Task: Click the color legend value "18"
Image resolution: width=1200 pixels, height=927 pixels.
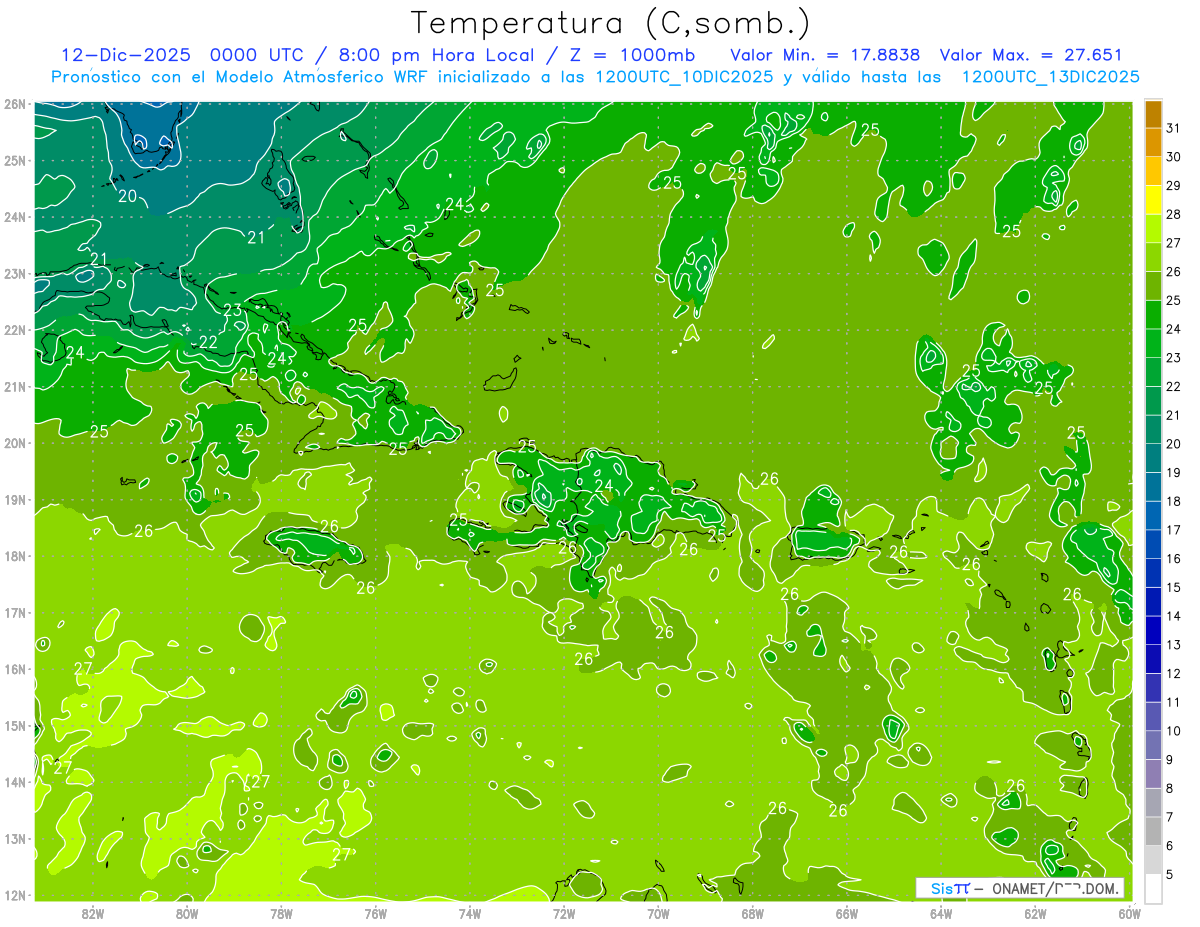Action: pos(1173,501)
